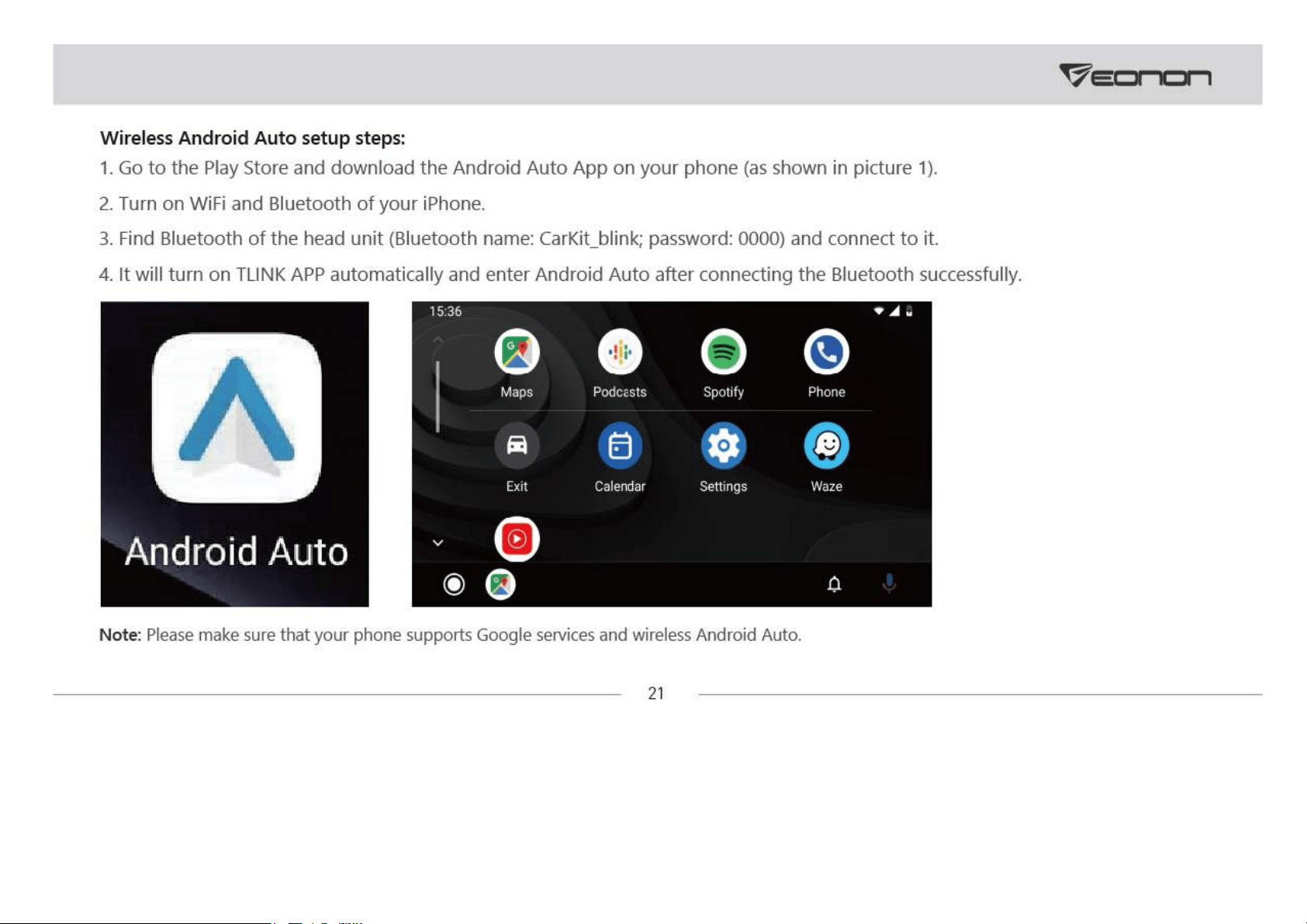Open the red YouTube Music icon
This screenshot has height=924, width=1307.
(517, 538)
